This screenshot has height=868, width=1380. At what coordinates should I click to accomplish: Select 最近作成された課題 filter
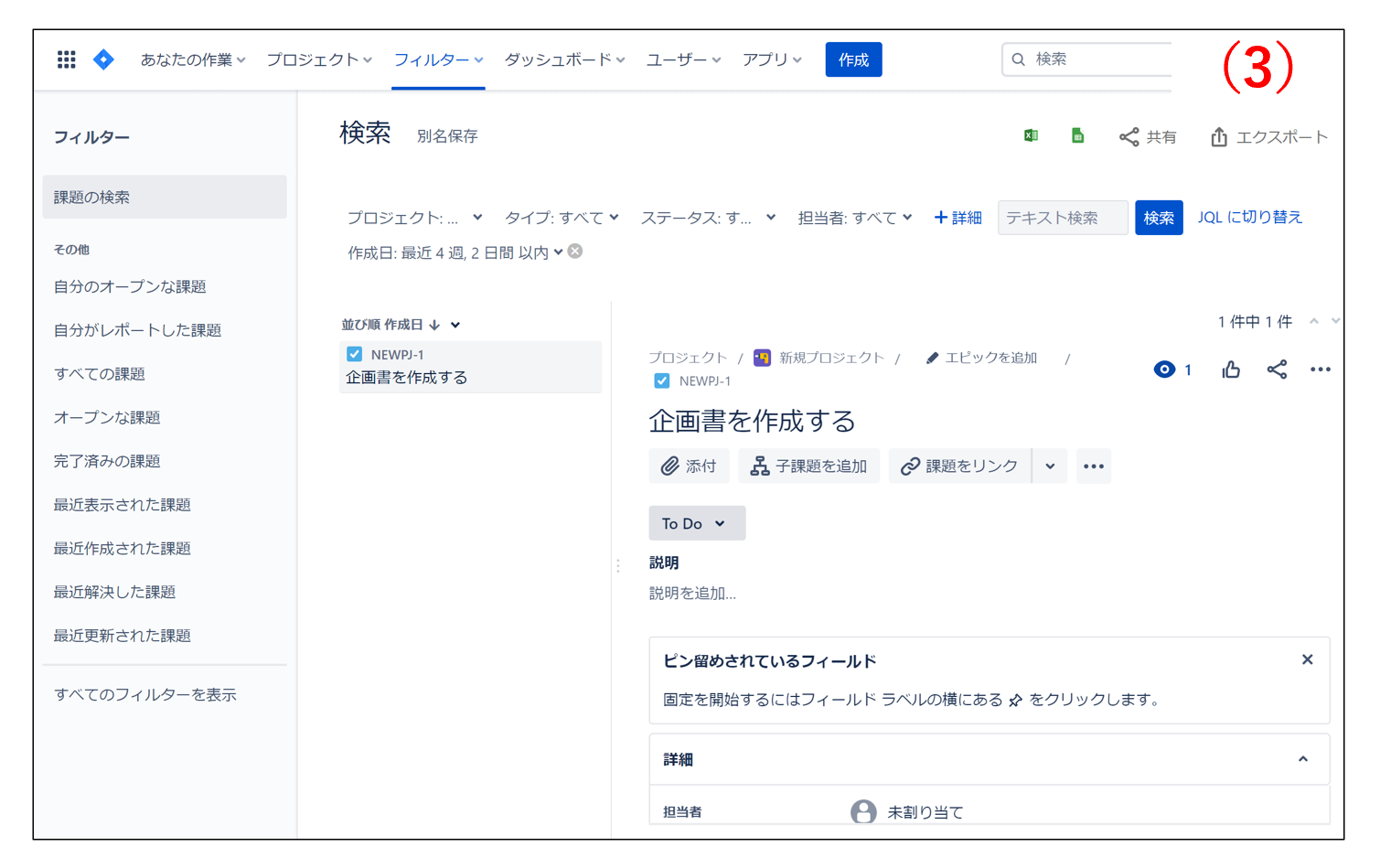coord(122,548)
